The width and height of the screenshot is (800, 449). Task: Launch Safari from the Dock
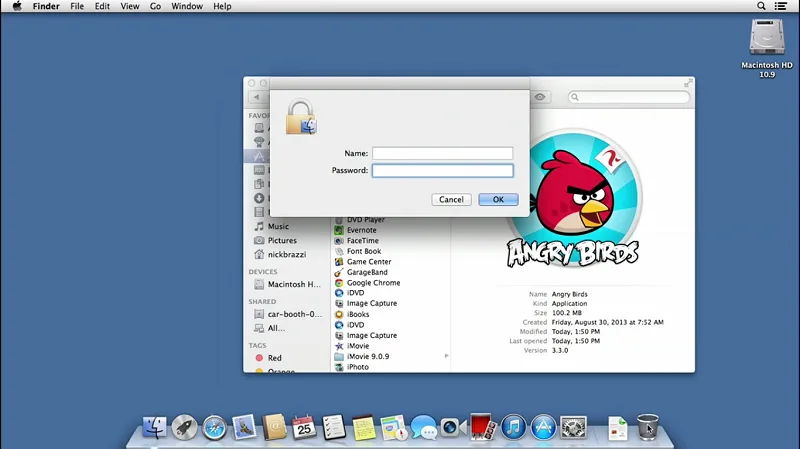point(214,428)
